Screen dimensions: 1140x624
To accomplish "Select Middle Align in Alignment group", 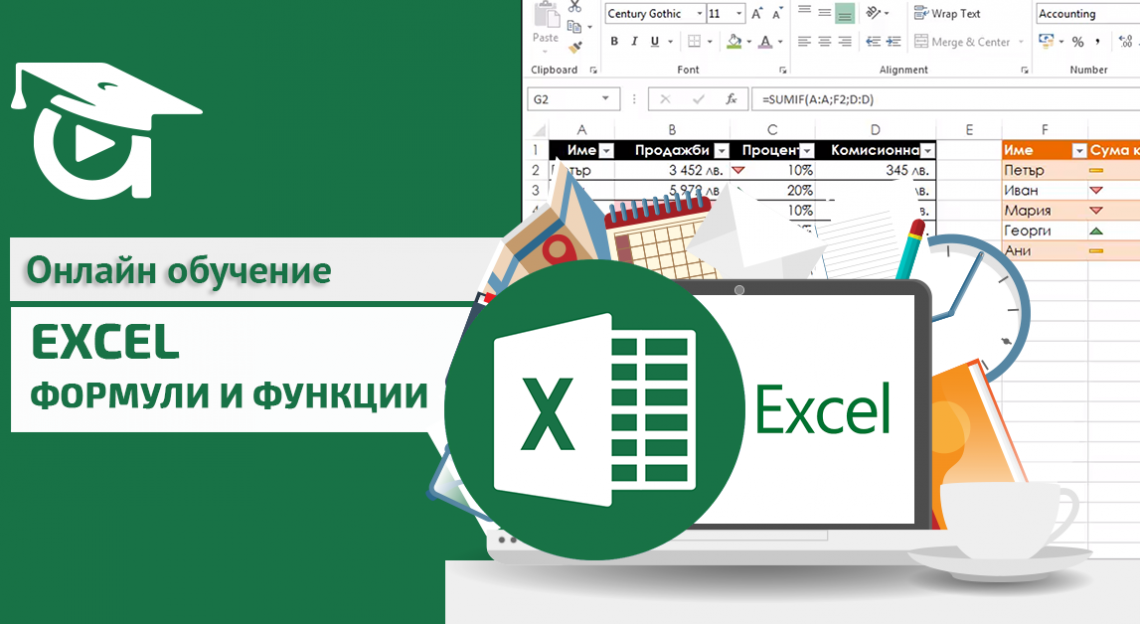I will (x=824, y=12).
